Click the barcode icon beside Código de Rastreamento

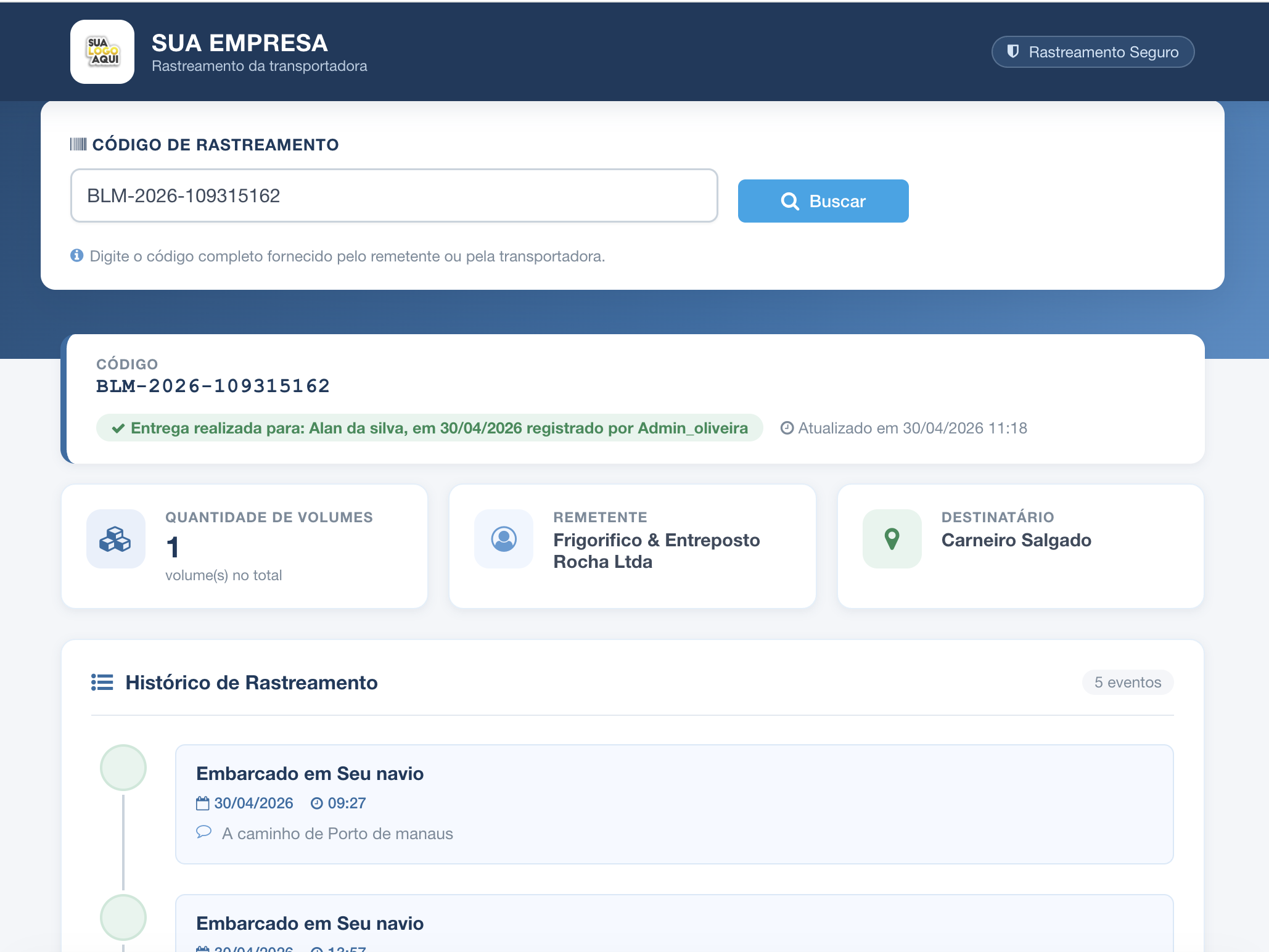coord(78,144)
